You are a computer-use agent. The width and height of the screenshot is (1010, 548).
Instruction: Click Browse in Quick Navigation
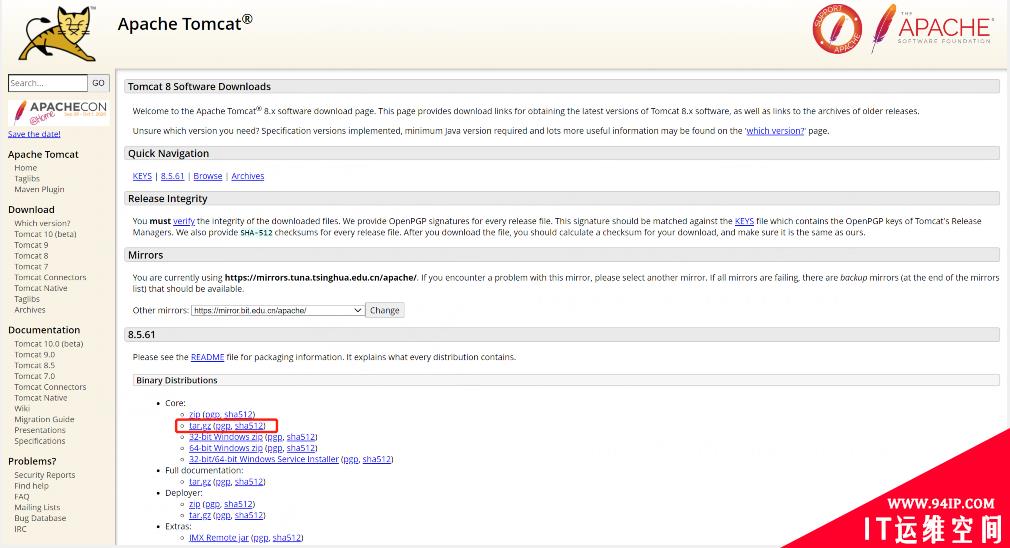[x=208, y=176]
